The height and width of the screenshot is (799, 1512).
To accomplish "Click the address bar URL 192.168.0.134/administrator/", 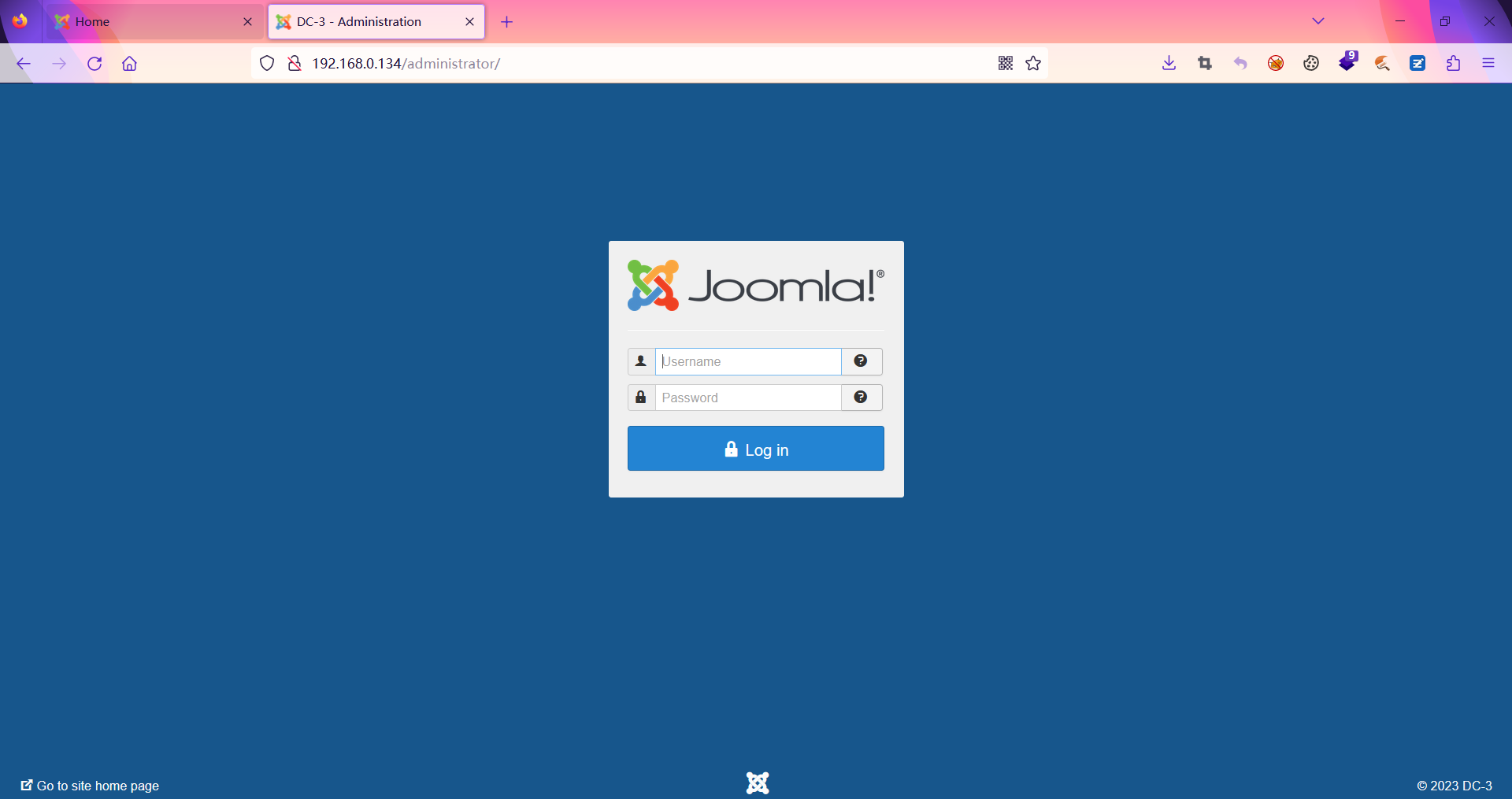I will (406, 64).
